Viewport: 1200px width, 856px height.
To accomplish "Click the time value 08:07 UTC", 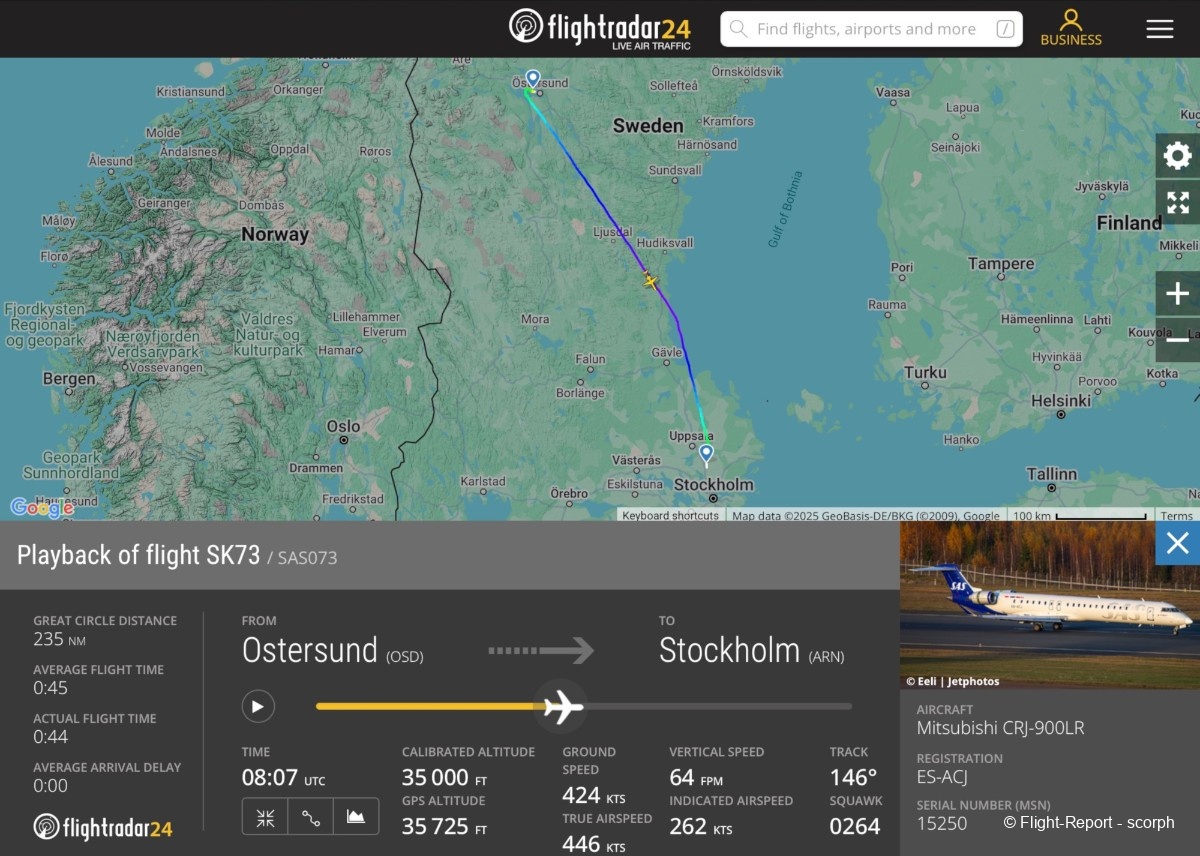I will coord(283,778).
